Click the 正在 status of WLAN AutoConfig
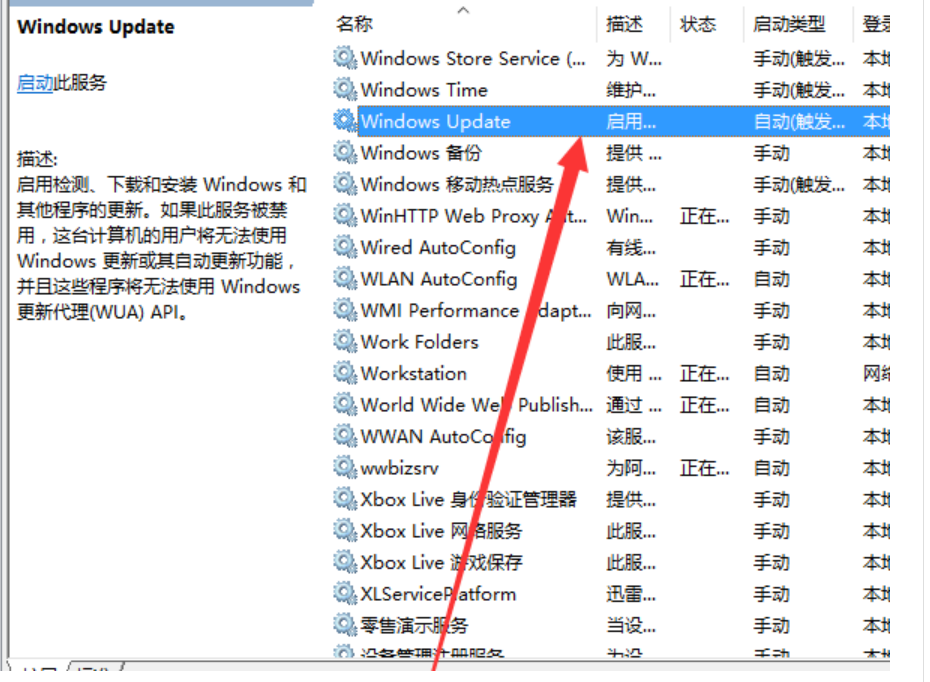930x682 pixels. coord(705,279)
